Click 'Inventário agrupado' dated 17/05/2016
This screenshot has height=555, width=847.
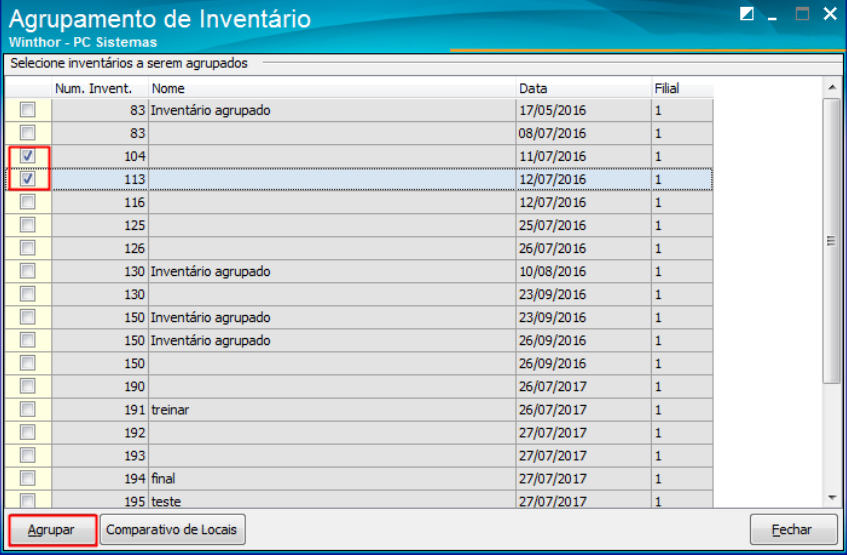332,110
